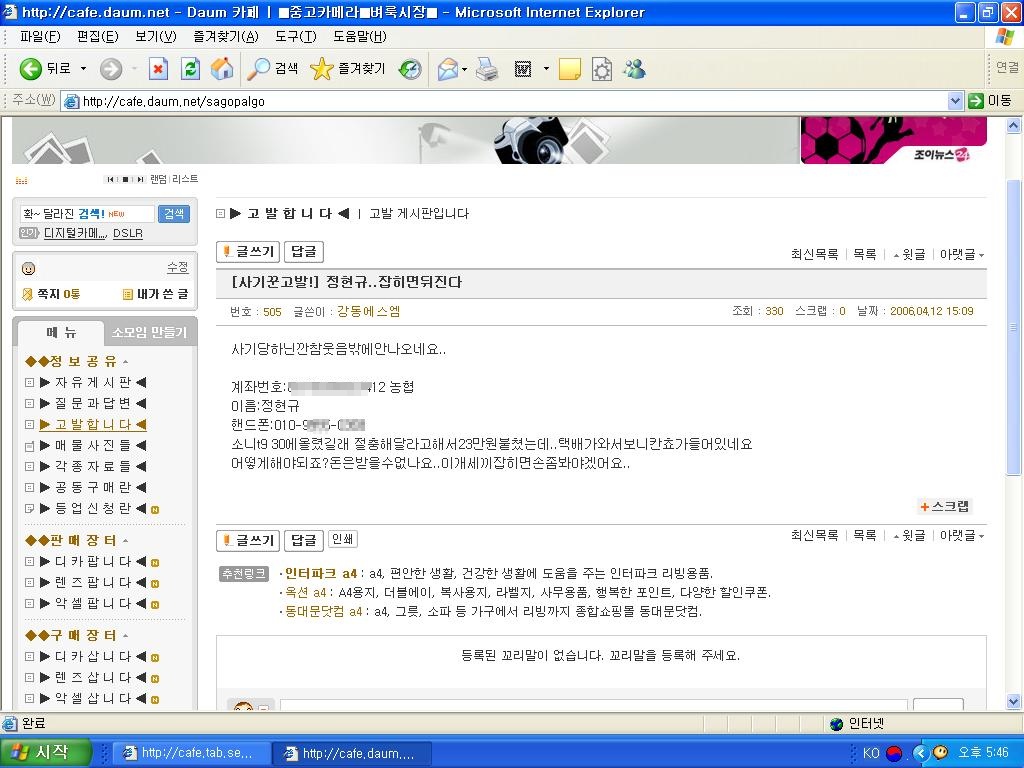
Task: Click the 내가 쓴 글 link
Action: (x=162, y=295)
